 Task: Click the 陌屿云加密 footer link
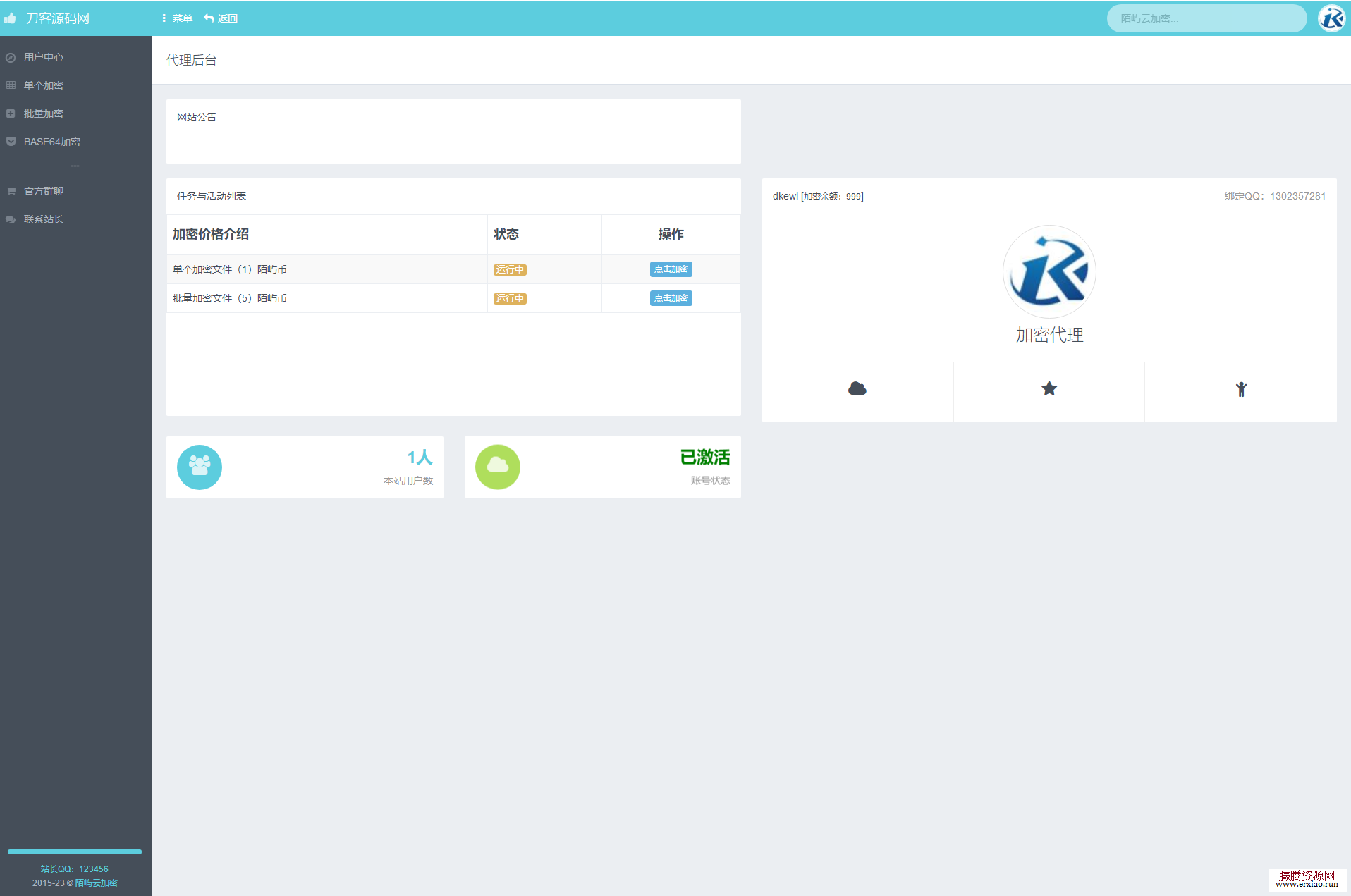[x=97, y=883]
